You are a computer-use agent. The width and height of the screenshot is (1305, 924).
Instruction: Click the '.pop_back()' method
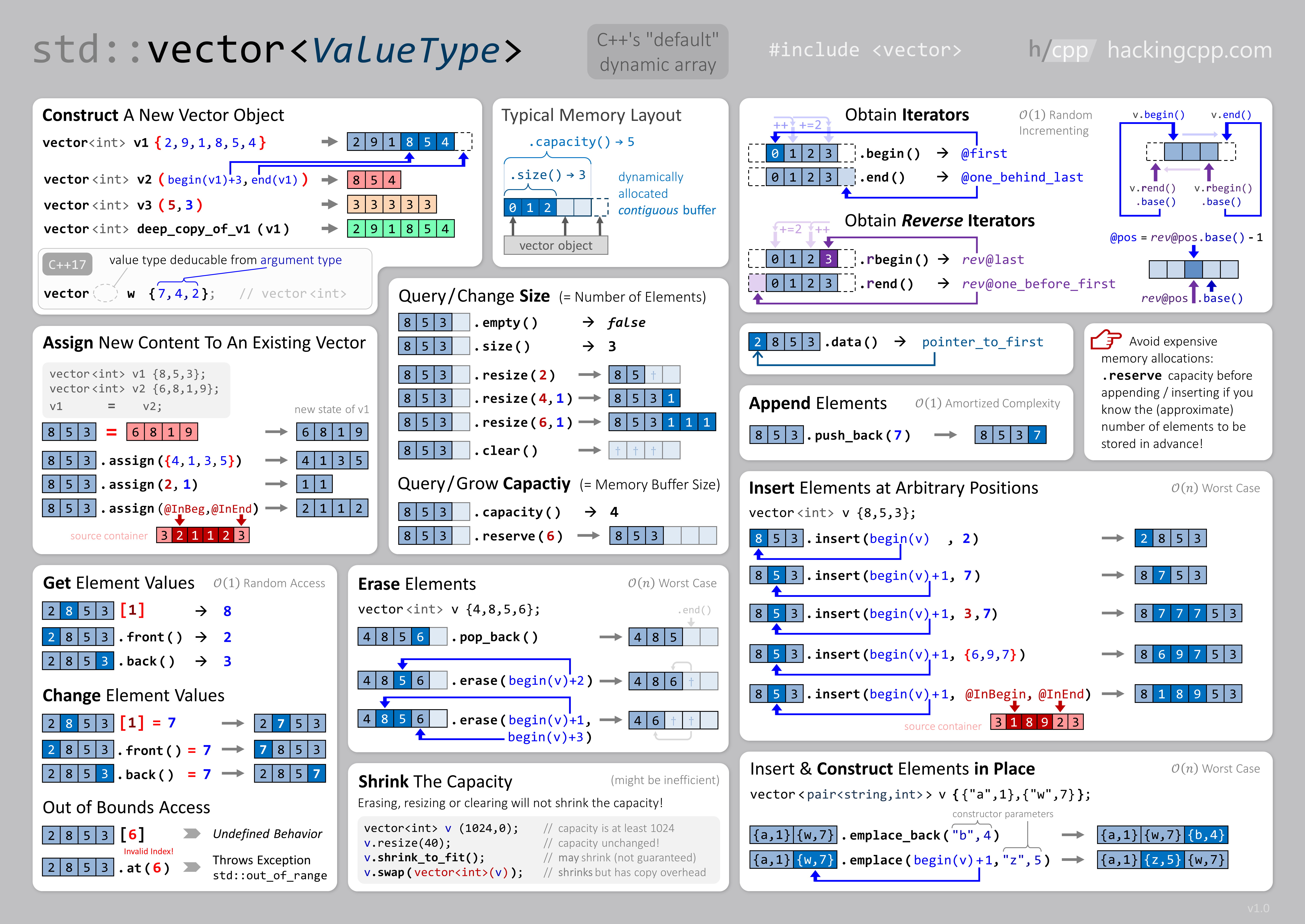(495, 637)
